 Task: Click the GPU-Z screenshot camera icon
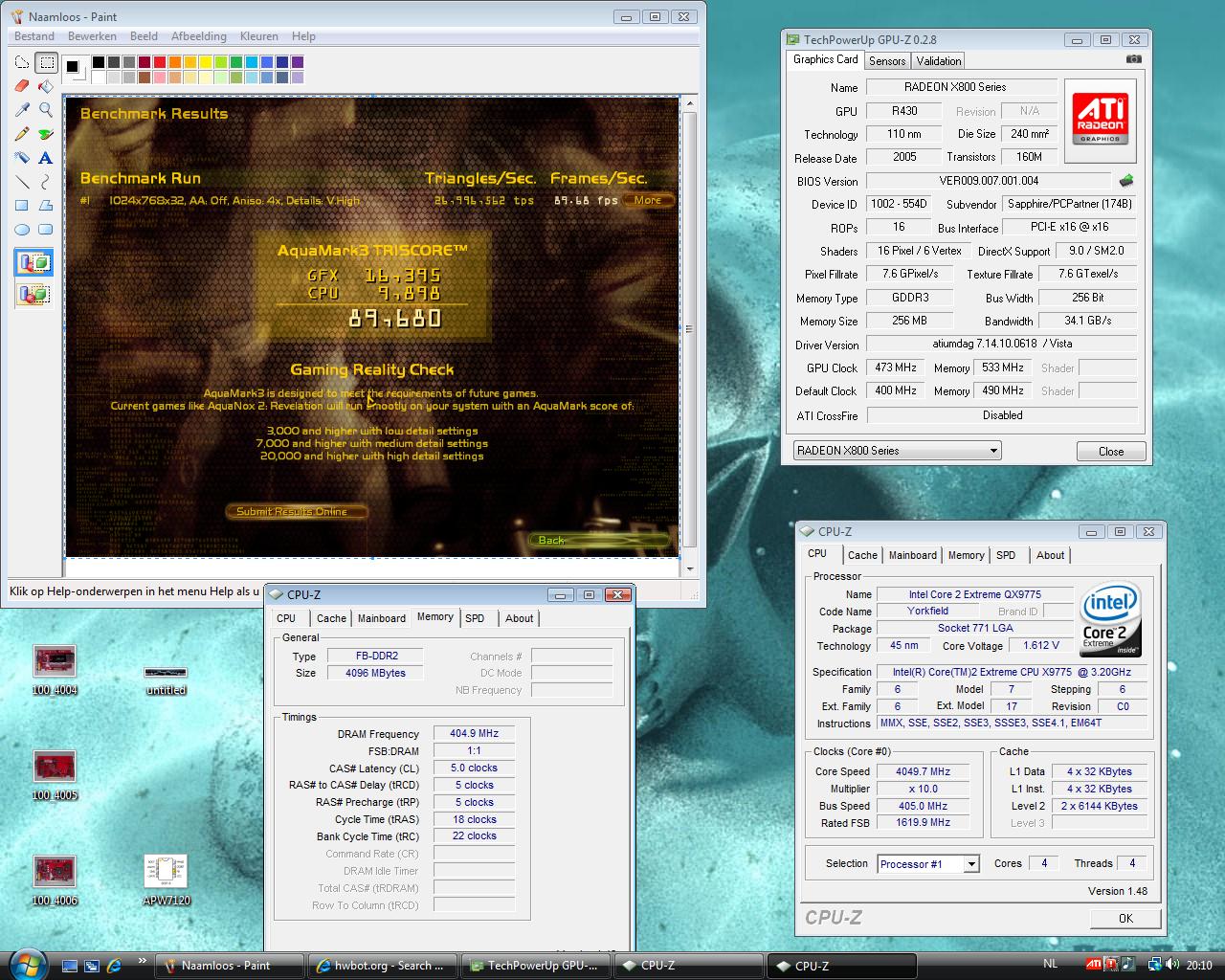point(1134,59)
